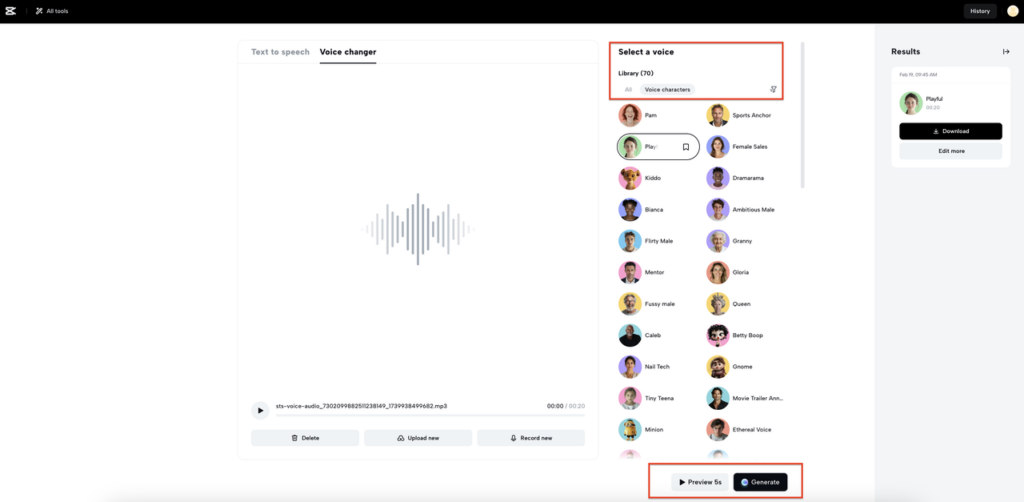Click the user profile avatar
This screenshot has height=502, width=1024.
click(1012, 11)
